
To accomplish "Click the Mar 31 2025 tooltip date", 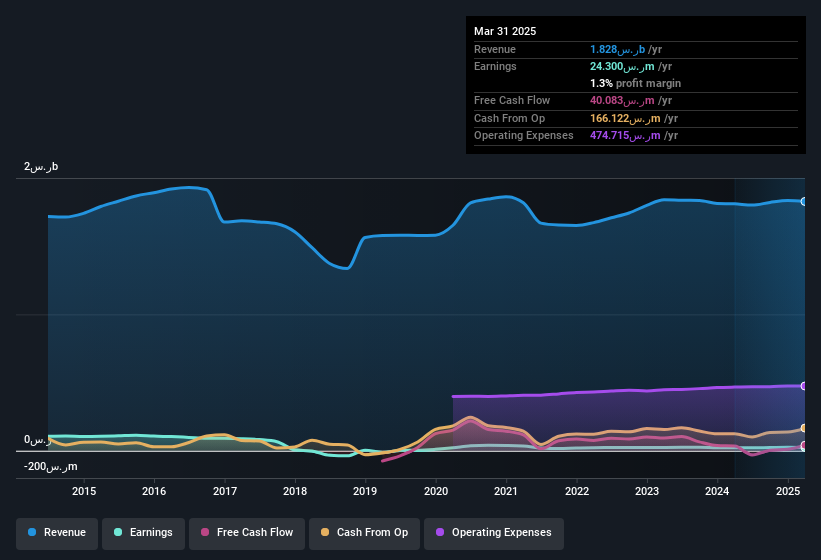I will [505, 31].
